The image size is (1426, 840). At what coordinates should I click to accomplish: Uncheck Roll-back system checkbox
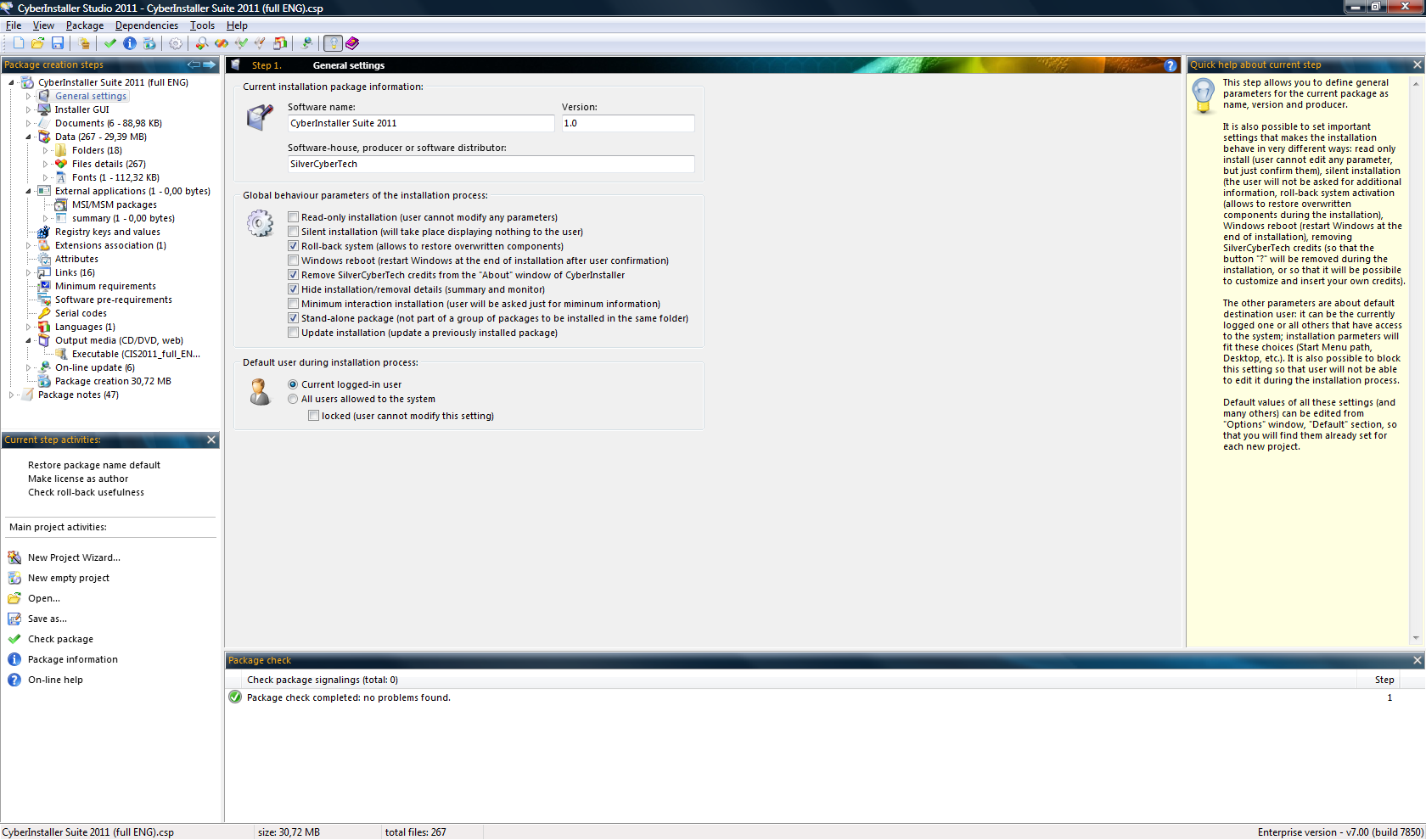click(293, 246)
